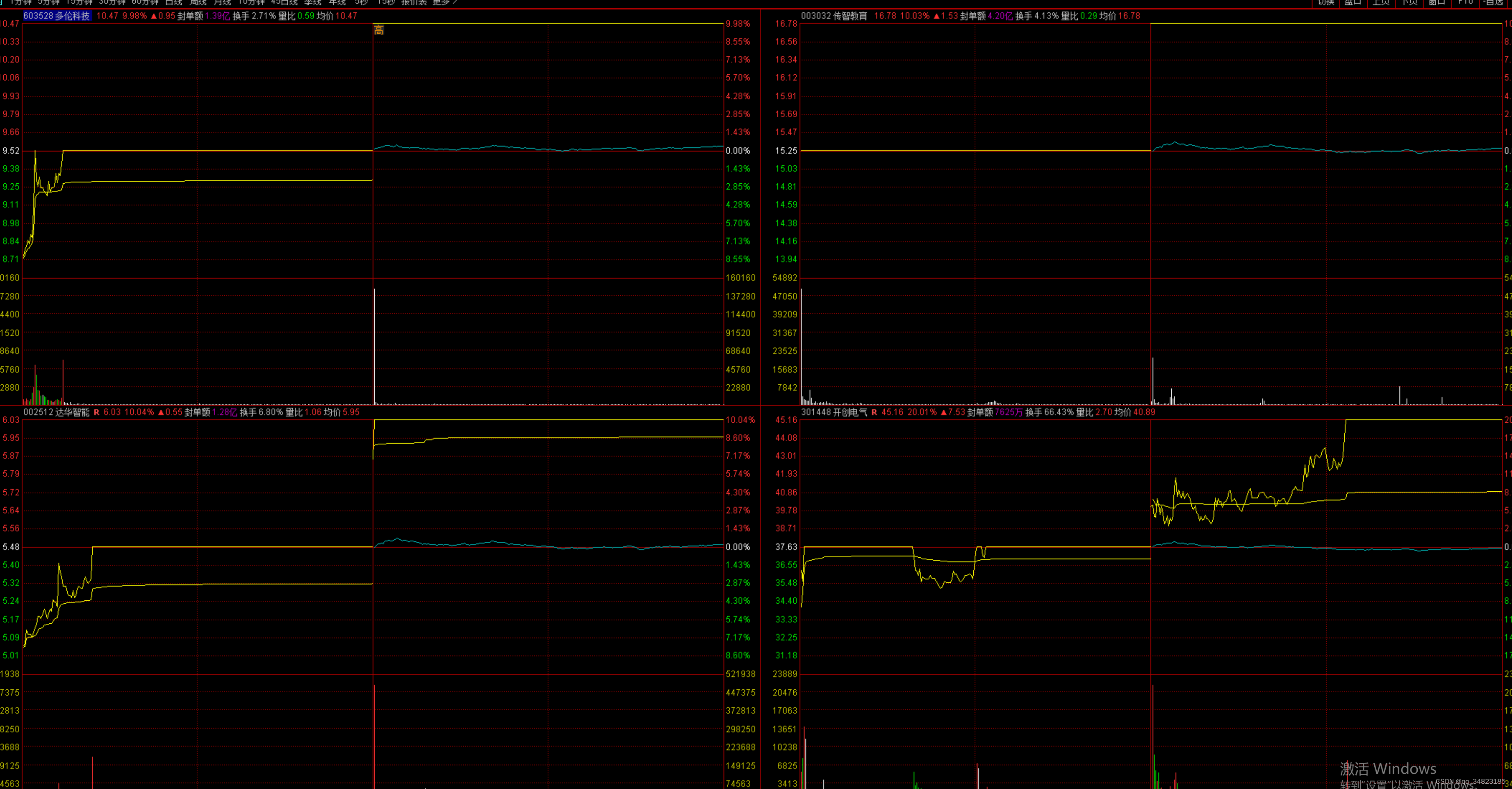Open the 报价表 quote table
This screenshot has height=789, width=1512.
click(x=414, y=2)
